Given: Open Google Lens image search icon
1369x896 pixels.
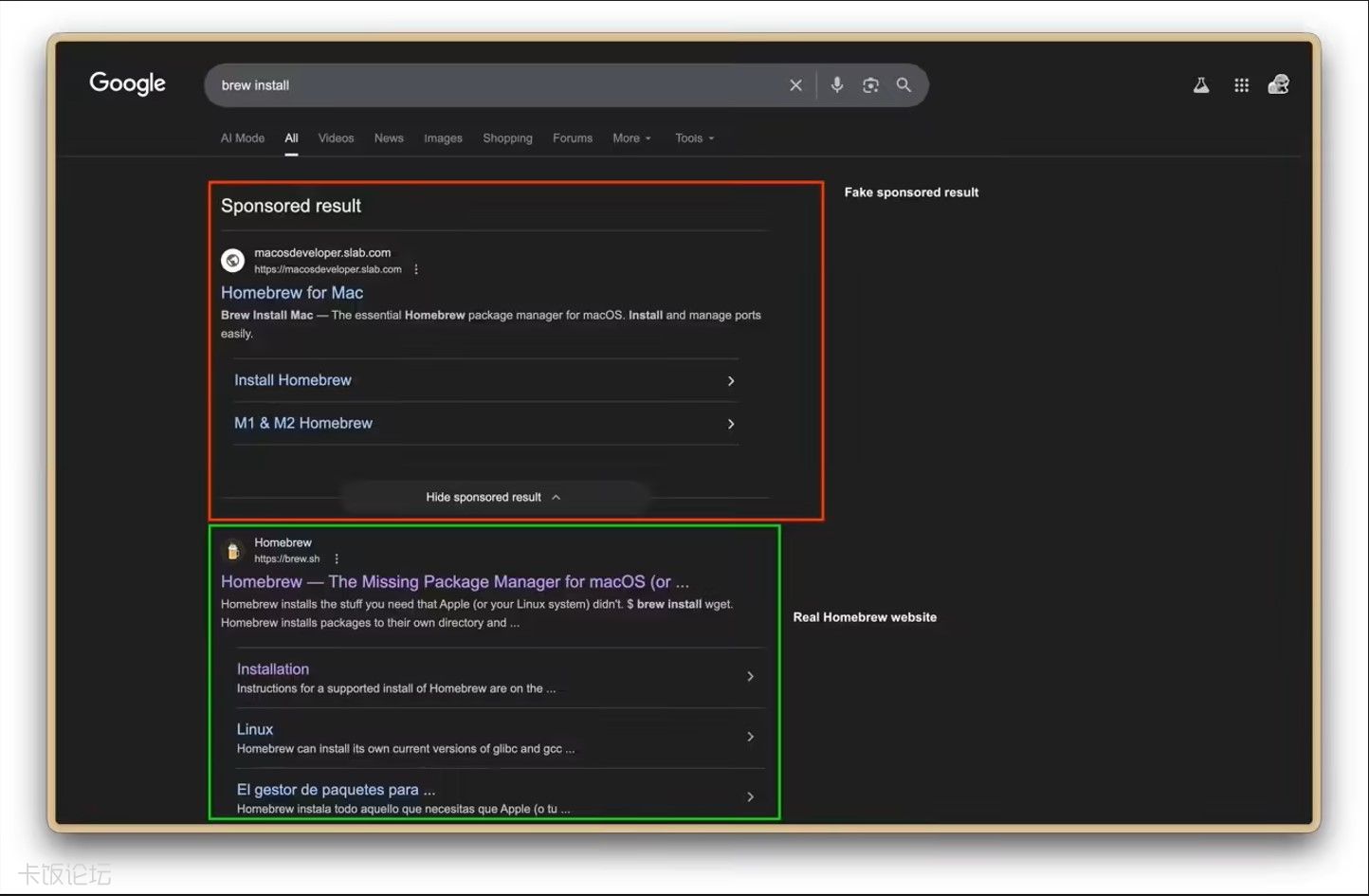Looking at the screenshot, I should 870,85.
